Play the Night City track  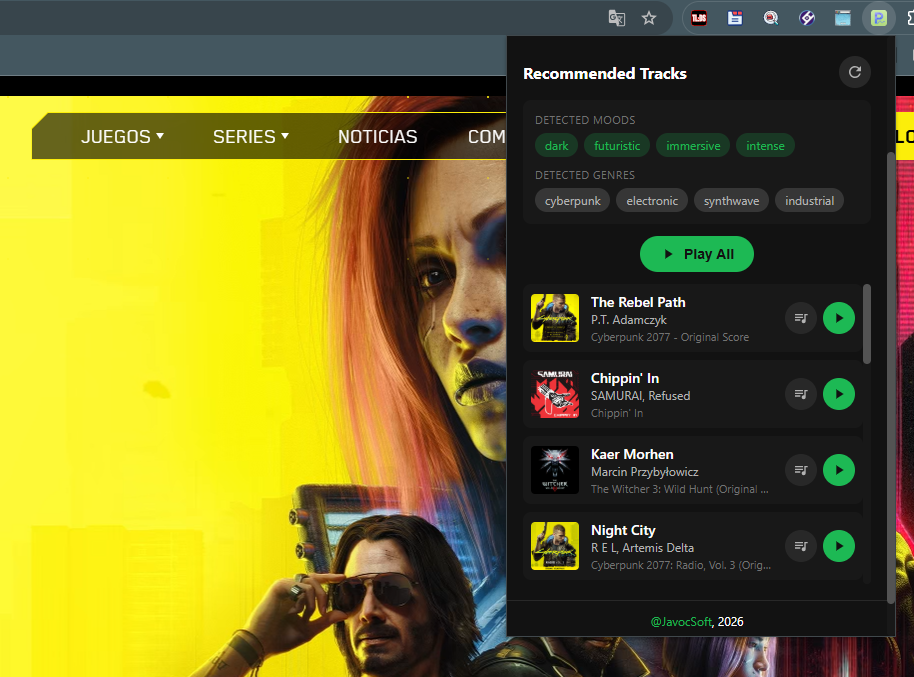(x=838, y=546)
